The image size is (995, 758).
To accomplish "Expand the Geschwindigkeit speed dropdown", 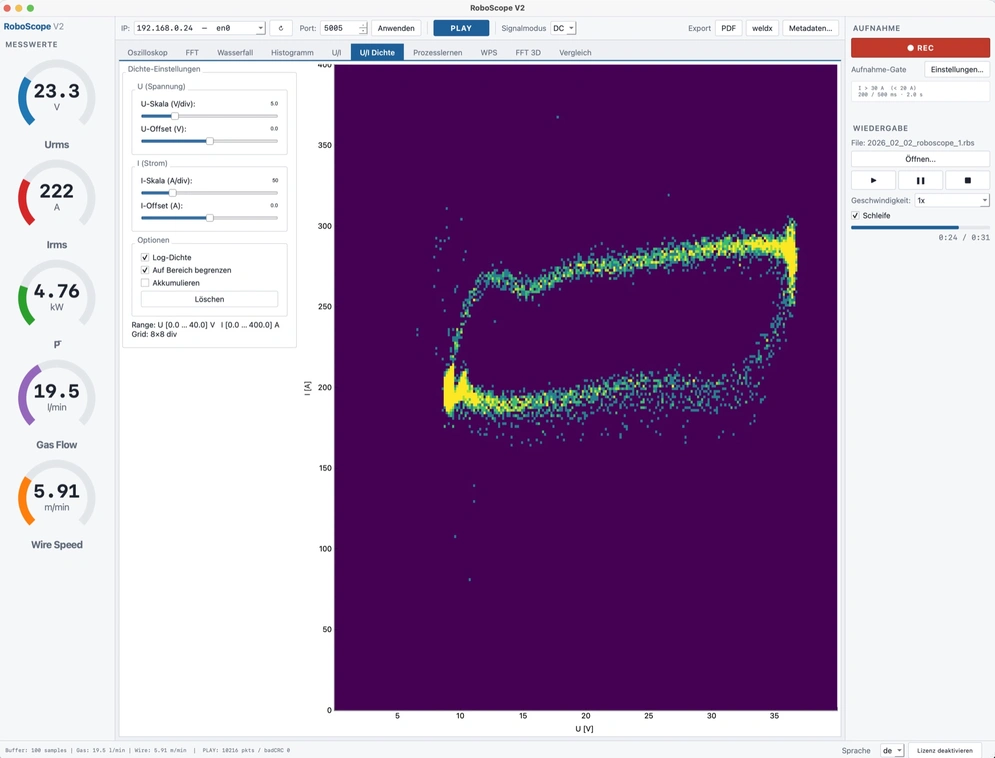I will (952, 200).
